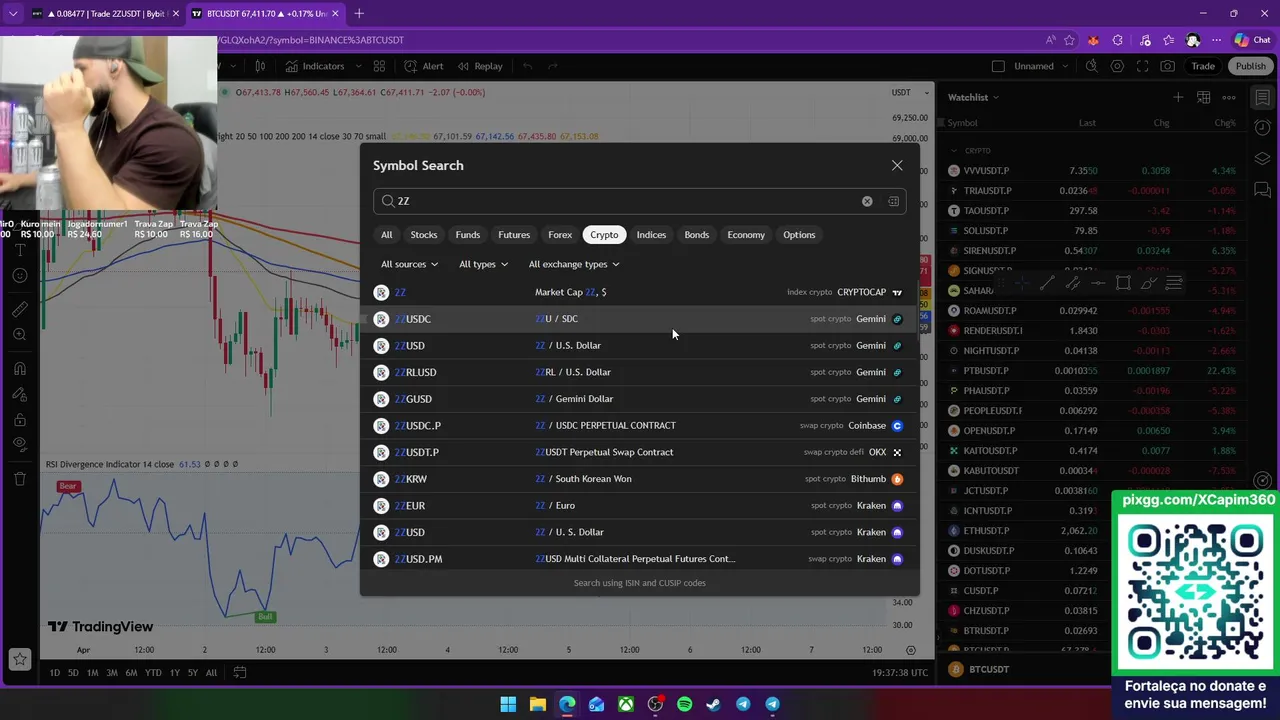Viewport: 1280px width, 720px height.
Task: Open the watchlist more options menu
Action: pos(1229,97)
